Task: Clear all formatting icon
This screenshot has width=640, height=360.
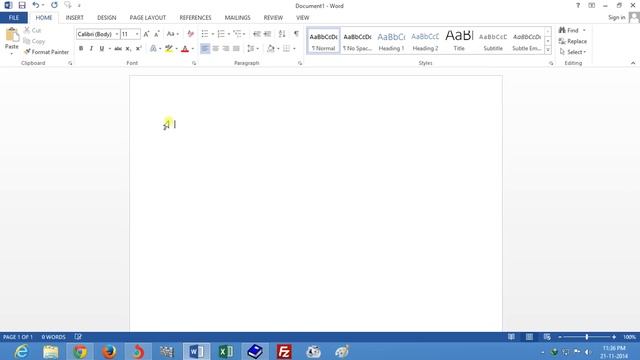Action: (x=190, y=34)
